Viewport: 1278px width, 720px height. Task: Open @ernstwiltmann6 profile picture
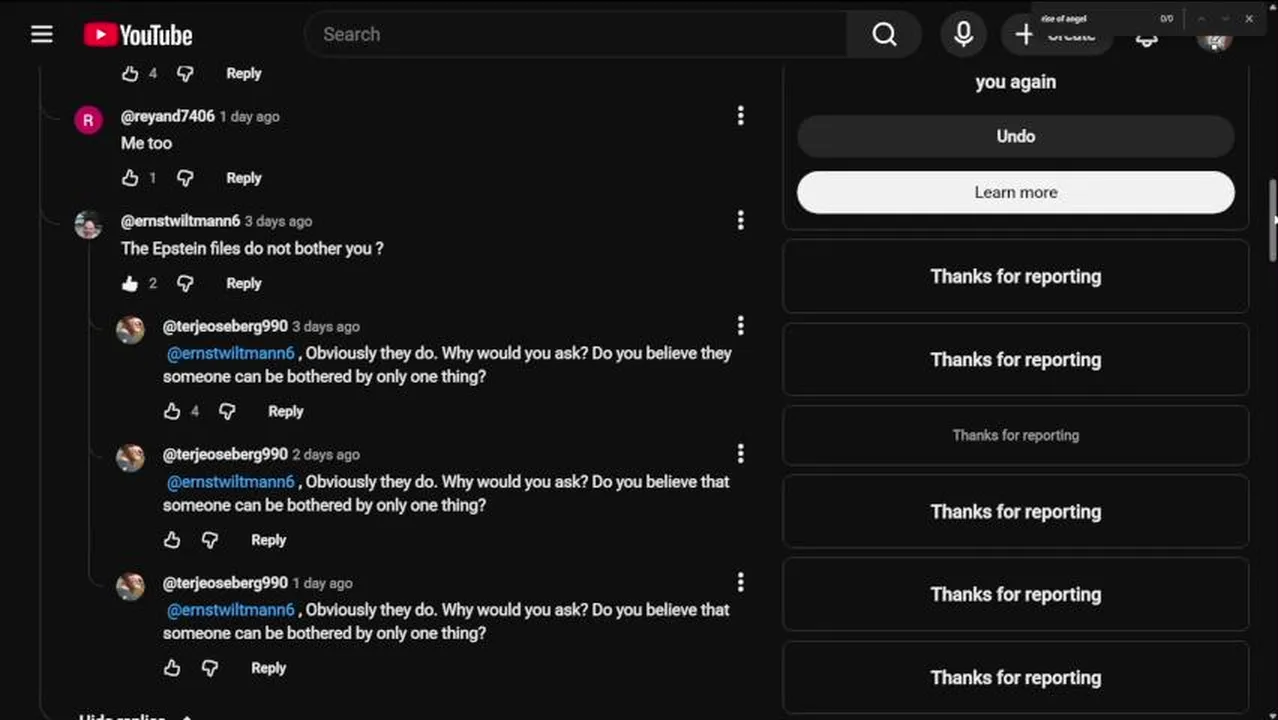(x=88, y=225)
